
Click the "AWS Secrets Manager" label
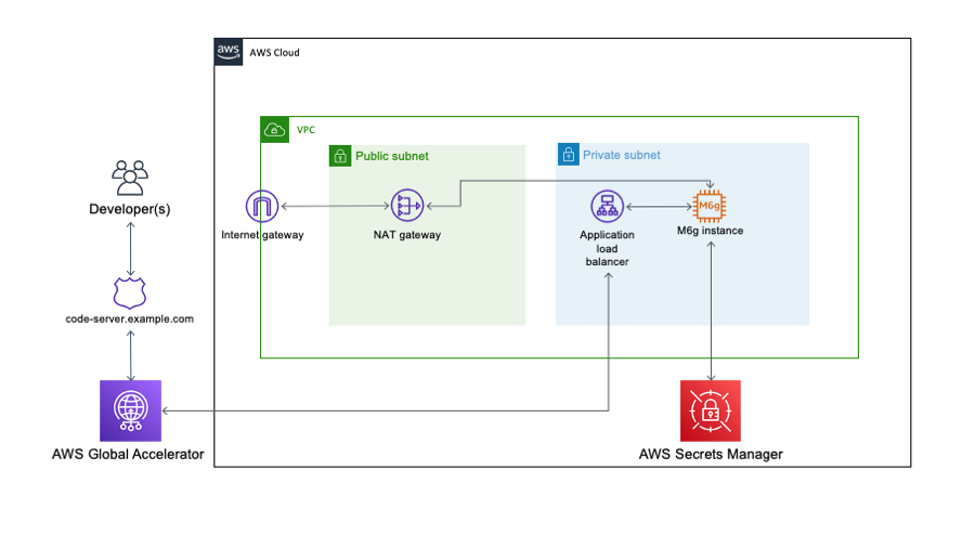point(710,454)
